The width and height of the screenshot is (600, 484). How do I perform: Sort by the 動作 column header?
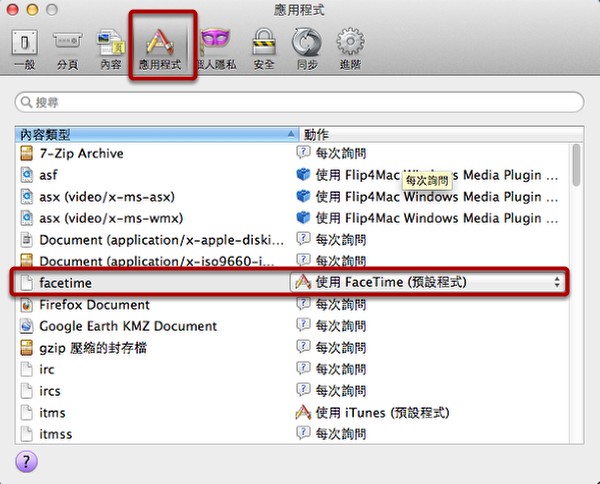(x=441, y=135)
